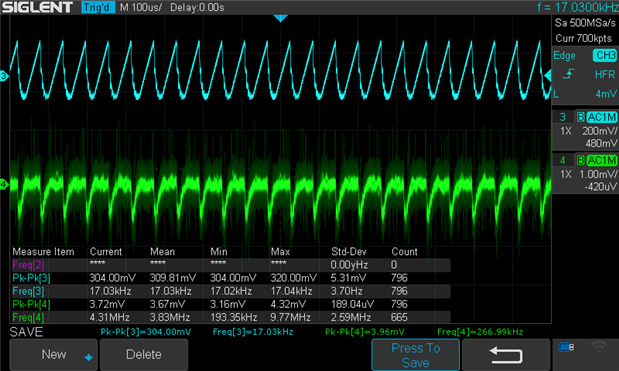Click the Edge trigger type label
Viewport: 619px width, 371px height.
(x=564, y=56)
